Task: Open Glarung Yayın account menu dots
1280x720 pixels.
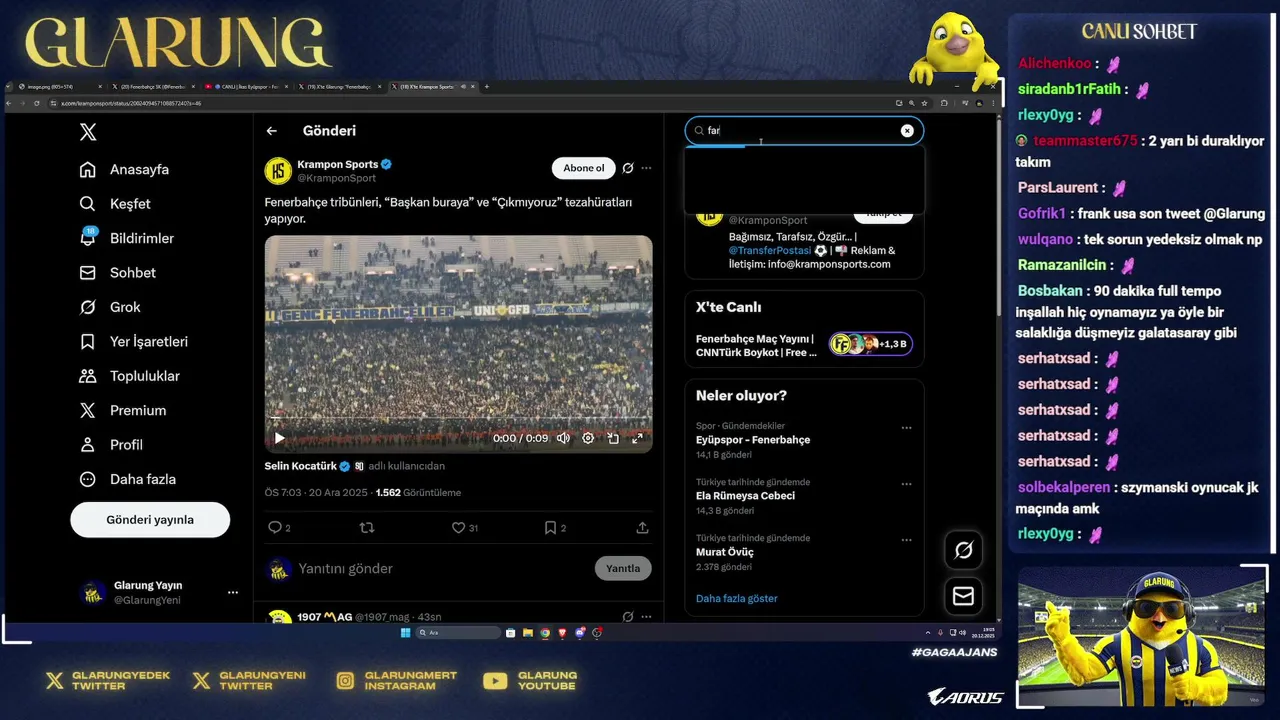Action: coord(233,592)
